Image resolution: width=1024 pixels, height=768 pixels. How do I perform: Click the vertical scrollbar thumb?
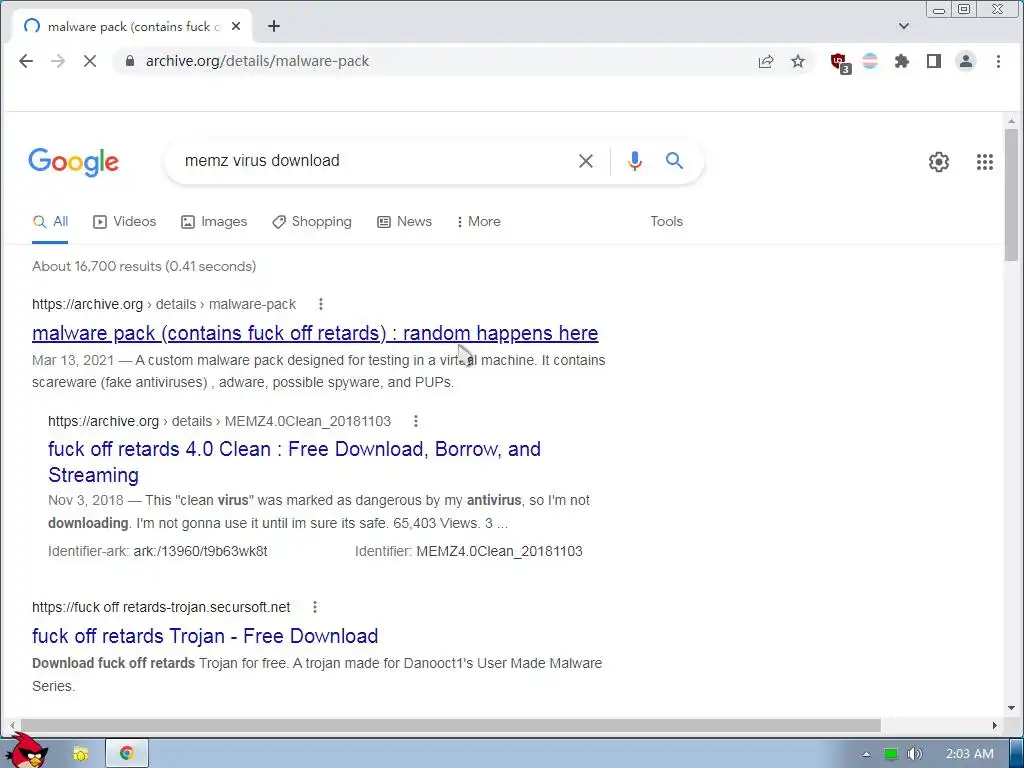pyautogui.click(x=1011, y=195)
